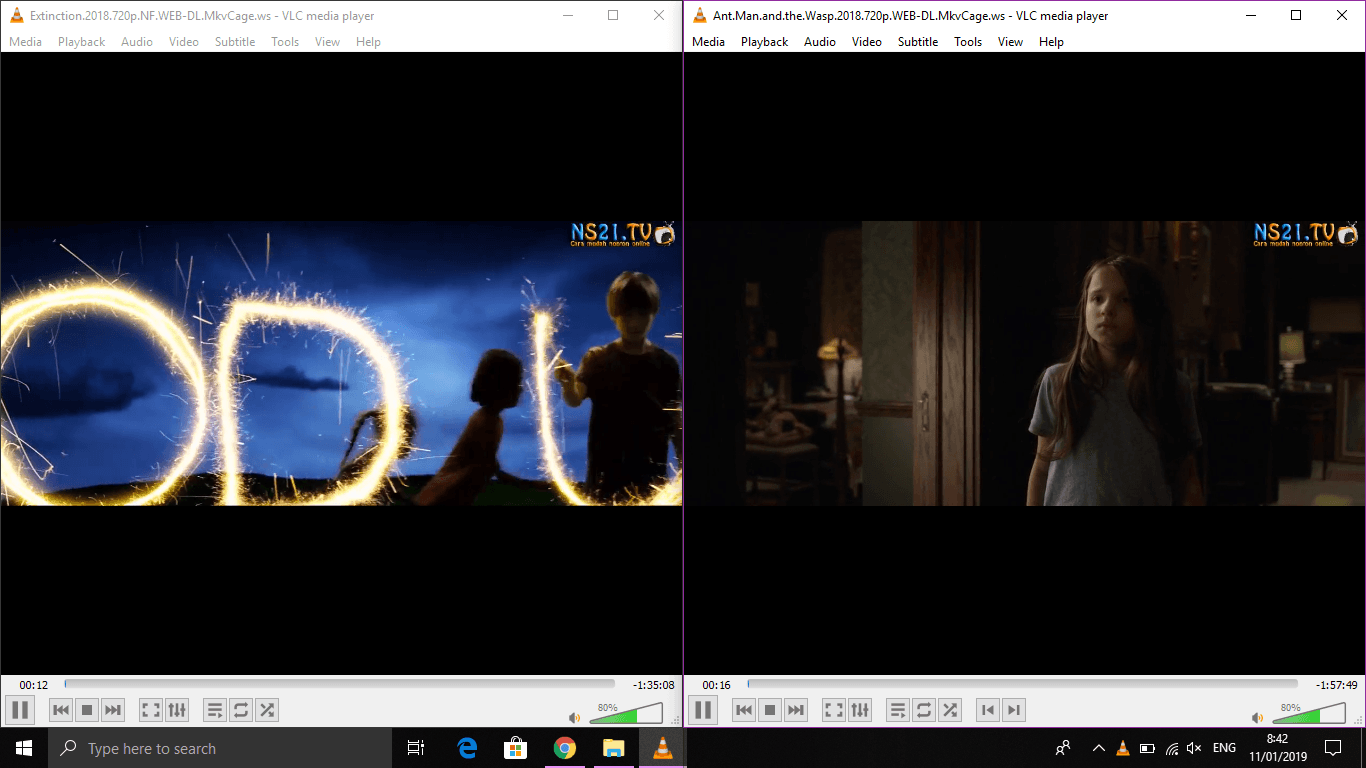The image size is (1366, 768).
Task: Open Media menu in Ant-Man window
Action: [708, 42]
